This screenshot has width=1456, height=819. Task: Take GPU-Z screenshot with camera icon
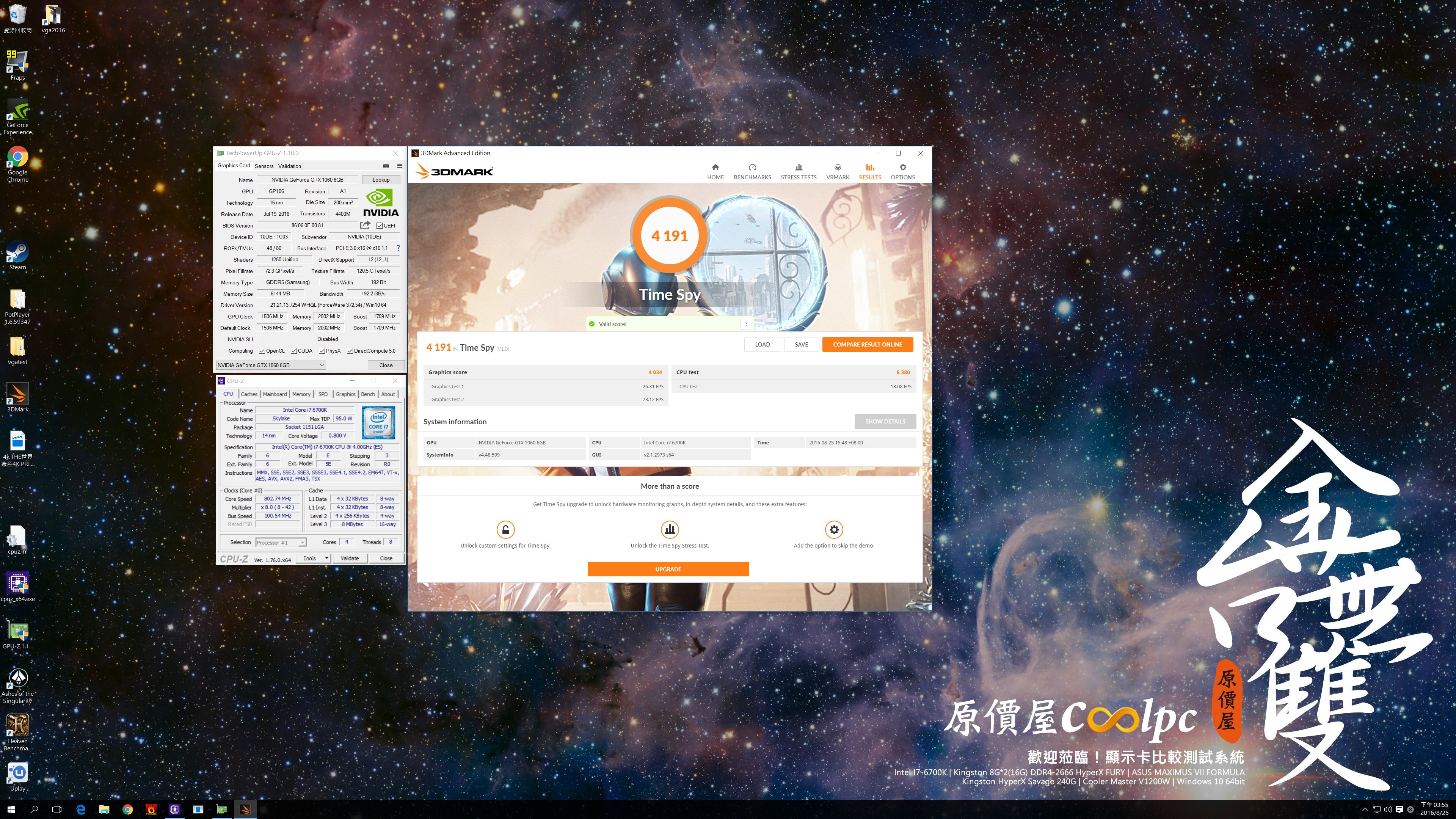coord(386,166)
